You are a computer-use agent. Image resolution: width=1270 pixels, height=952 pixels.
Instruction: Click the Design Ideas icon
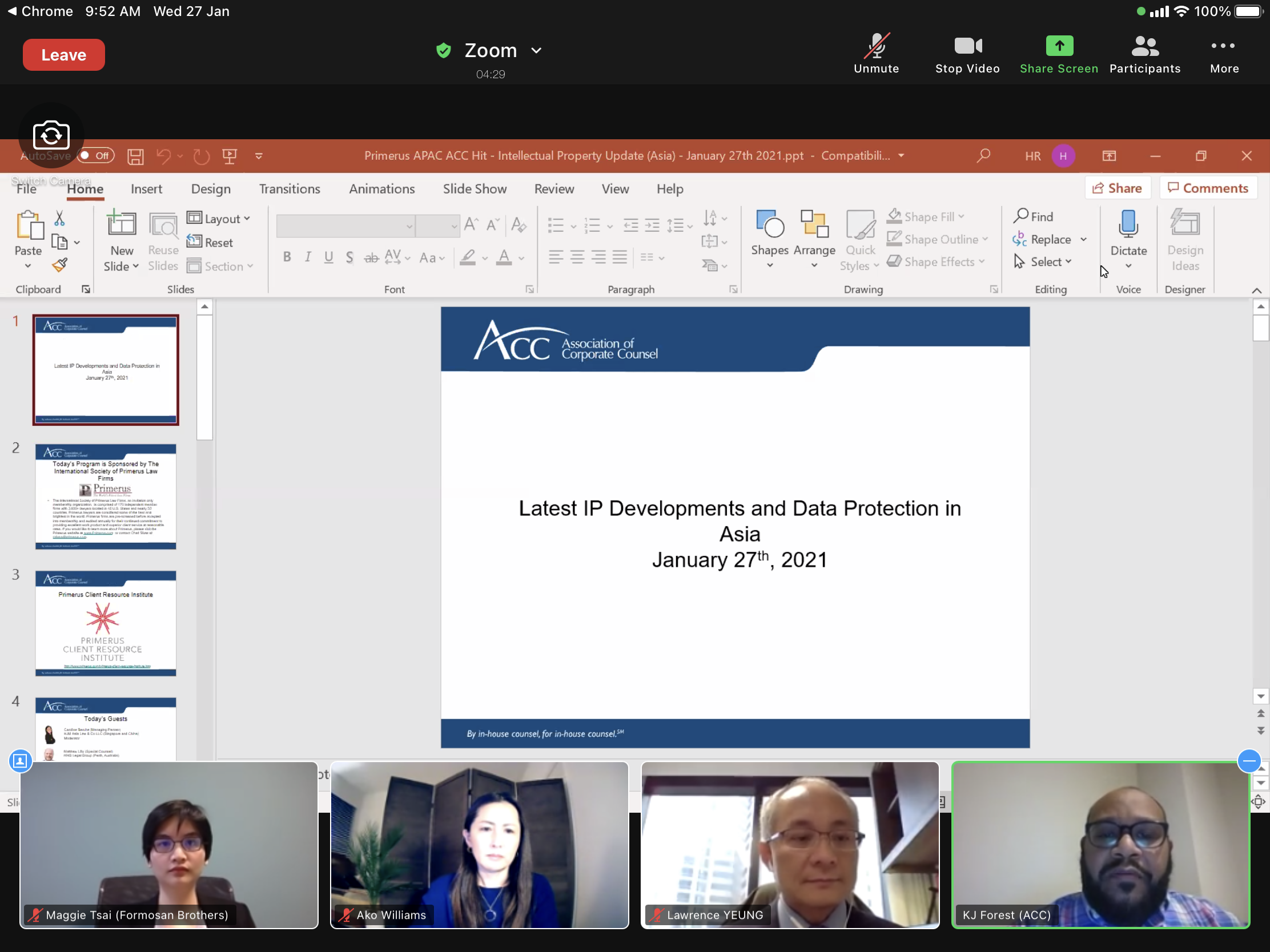click(x=1185, y=224)
